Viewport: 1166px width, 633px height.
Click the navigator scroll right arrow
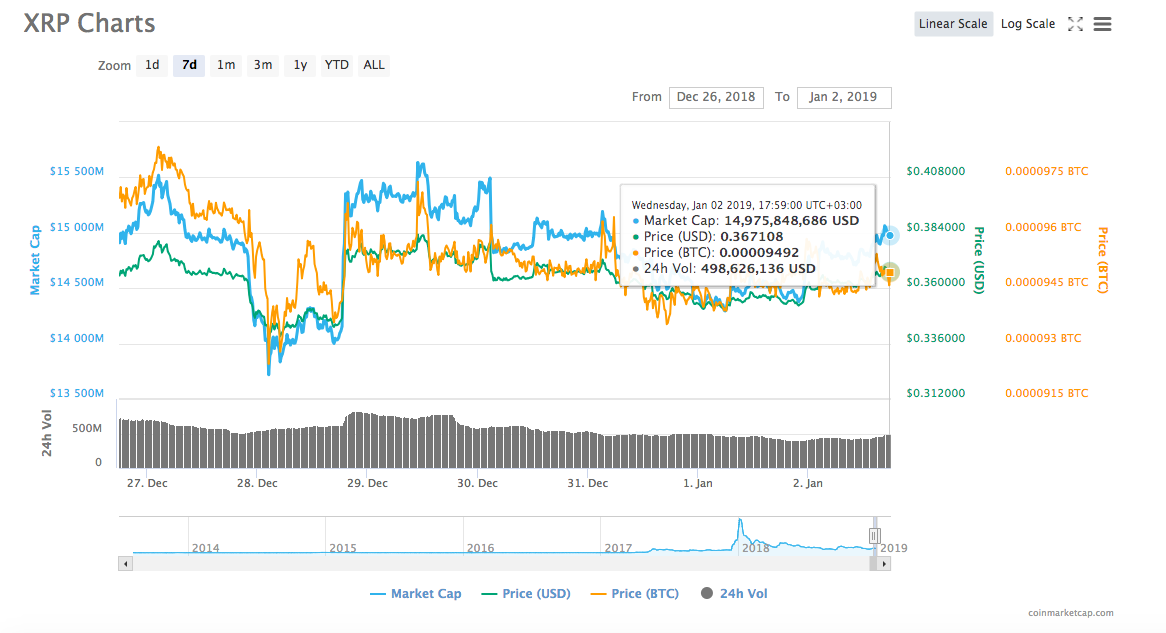click(883, 564)
